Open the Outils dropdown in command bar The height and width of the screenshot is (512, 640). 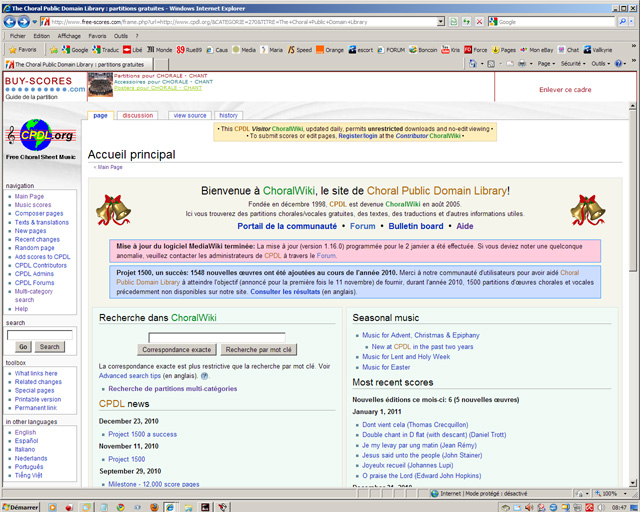click(600, 64)
